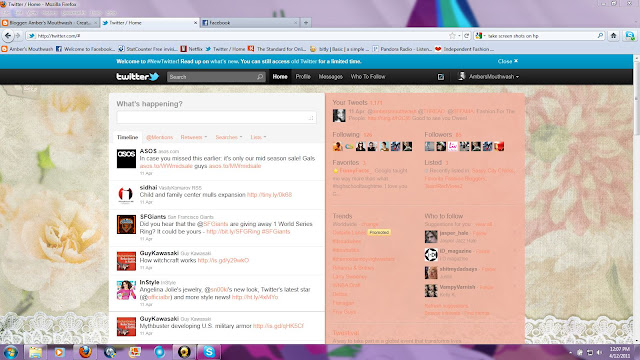Open the compose new tweet icon
Viewport: 640px width, 360px height.
coord(441,77)
